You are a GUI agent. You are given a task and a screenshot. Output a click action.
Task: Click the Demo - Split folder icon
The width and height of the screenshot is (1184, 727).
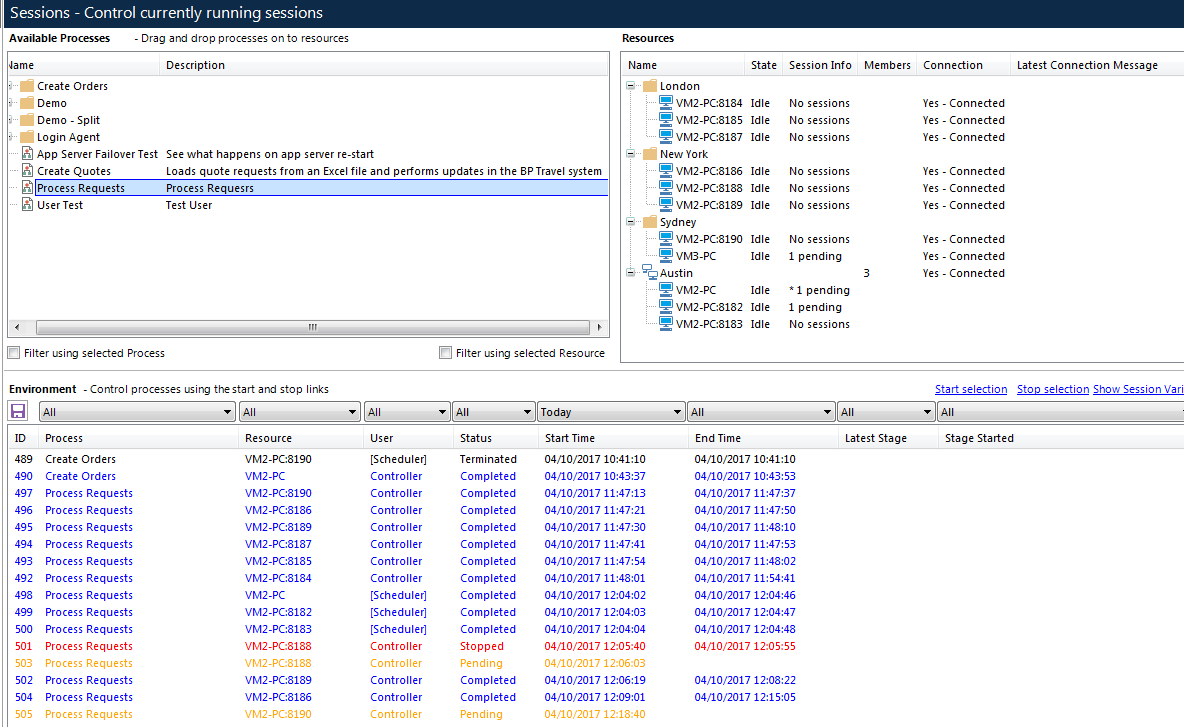pyautogui.click(x=27, y=119)
